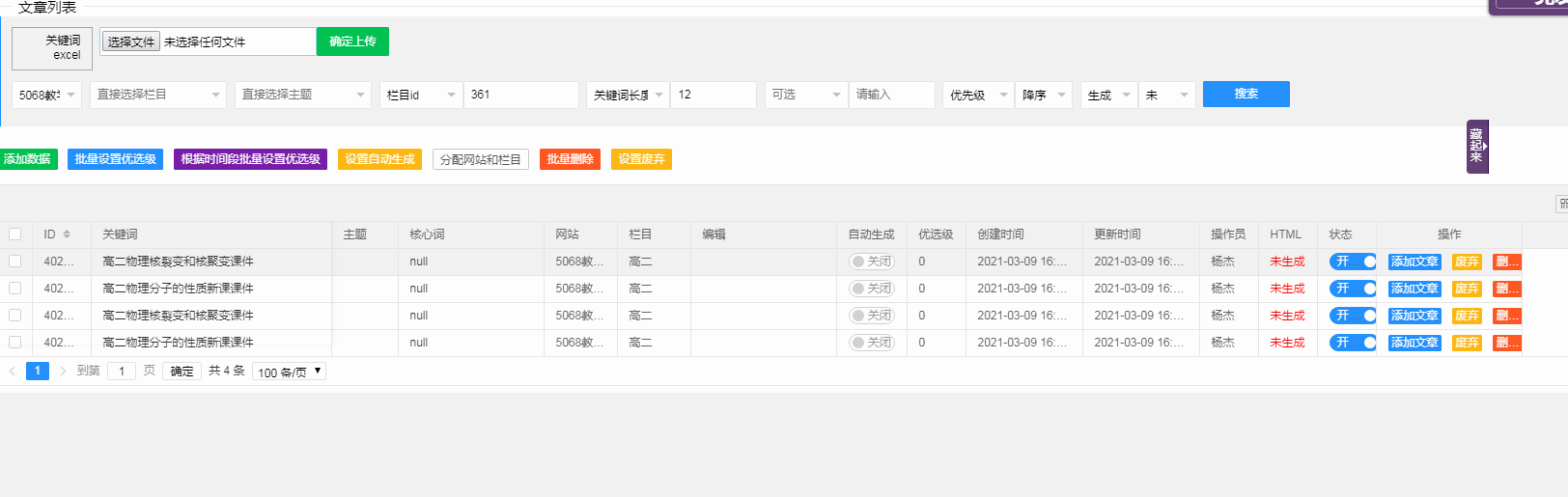Viewport: 1568px width, 497px height.
Task: Click the ID column sort arrows
Action: [67, 235]
